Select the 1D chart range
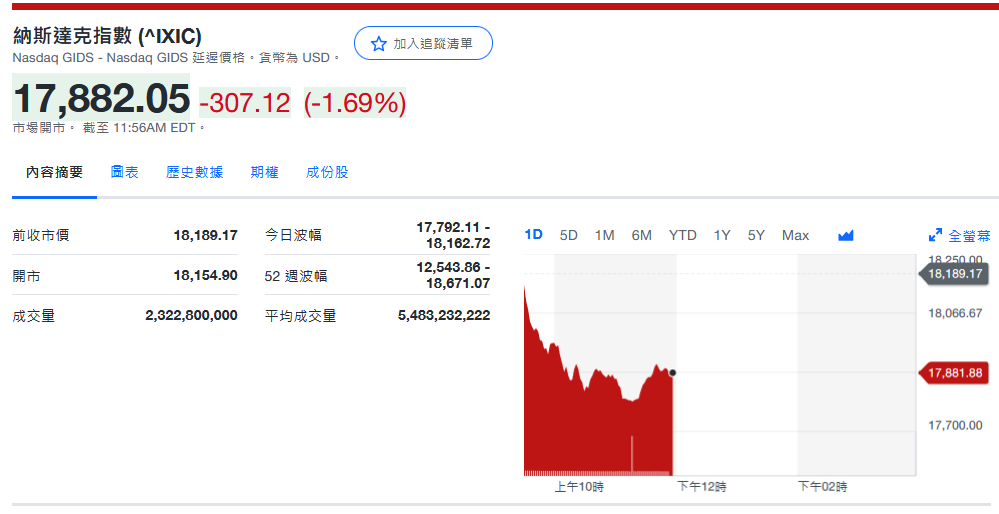Viewport: 999px width, 514px height. coord(534,235)
